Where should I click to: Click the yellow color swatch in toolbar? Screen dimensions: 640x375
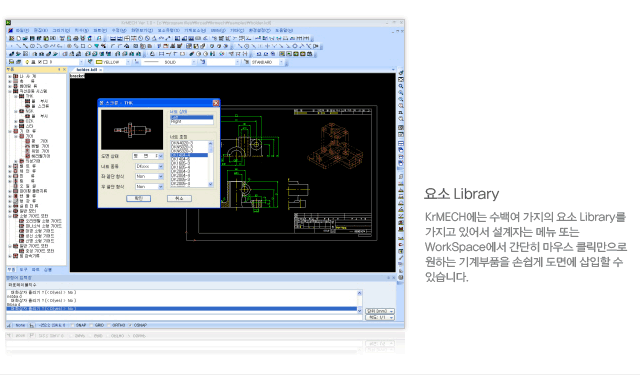coord(99,62)
